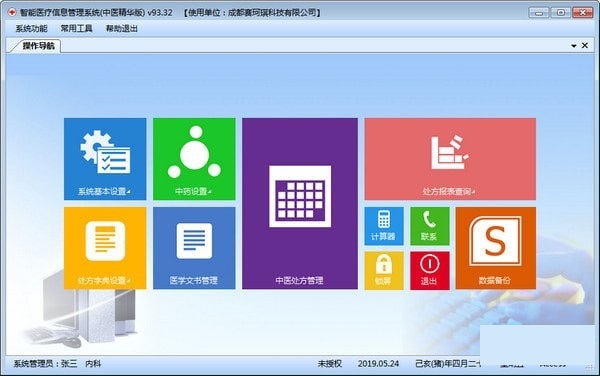Click the date 2019.05.24 in status bar
Image resolution: width=600 pixels, height=376 pixels.
[x=378, y=364]
